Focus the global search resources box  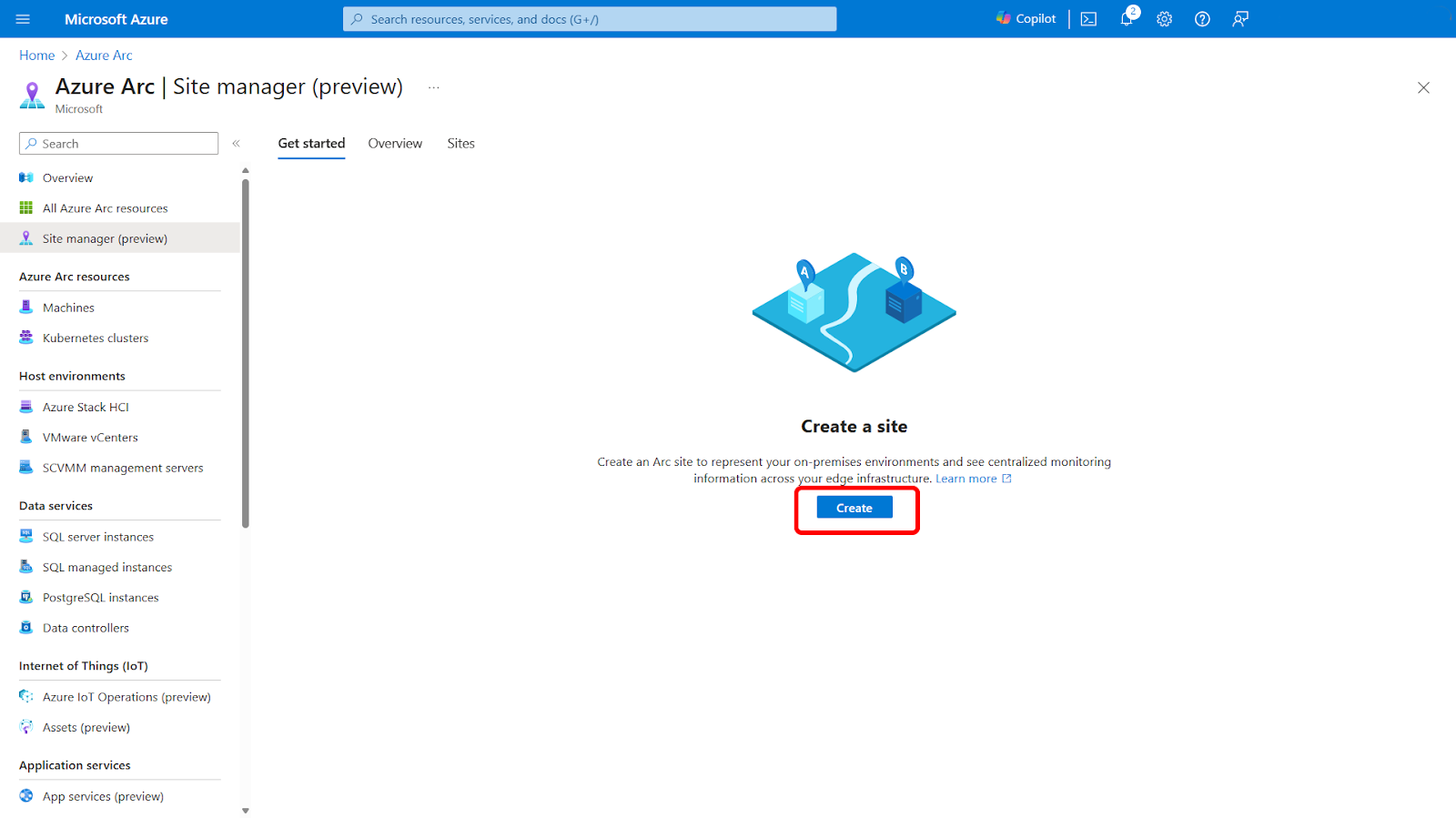590,19
